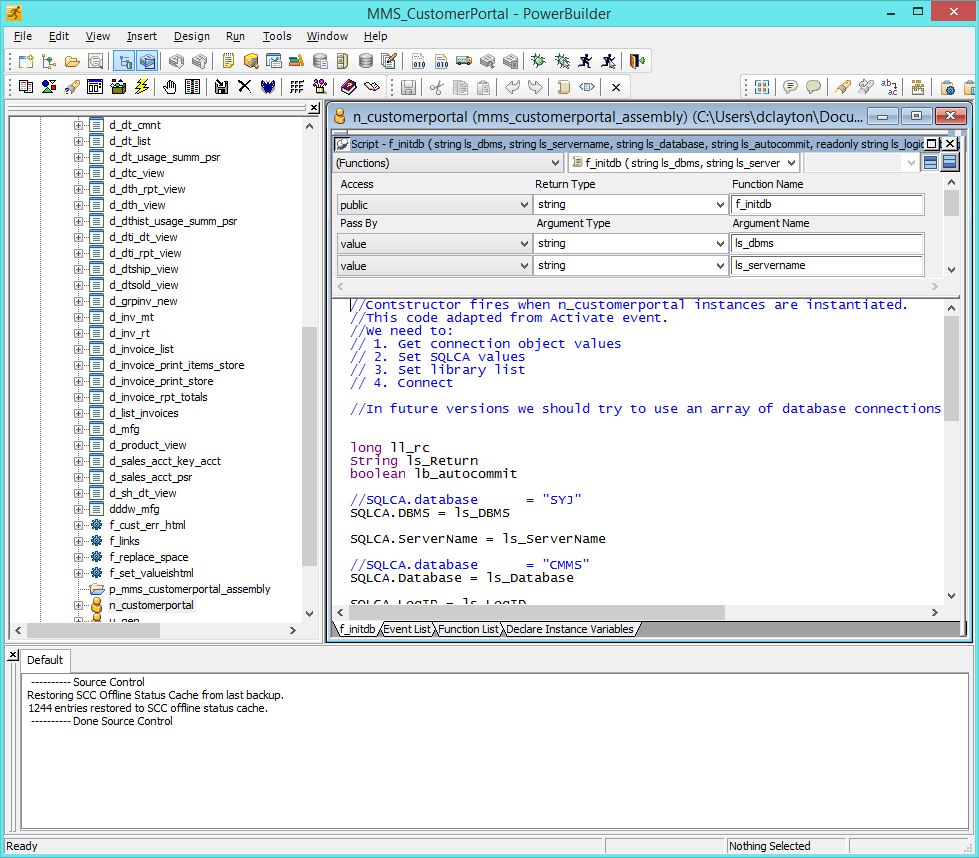Viewport: 979px width, 858px height.
Task: Click the New object toolbar icon
Action: 26,61
